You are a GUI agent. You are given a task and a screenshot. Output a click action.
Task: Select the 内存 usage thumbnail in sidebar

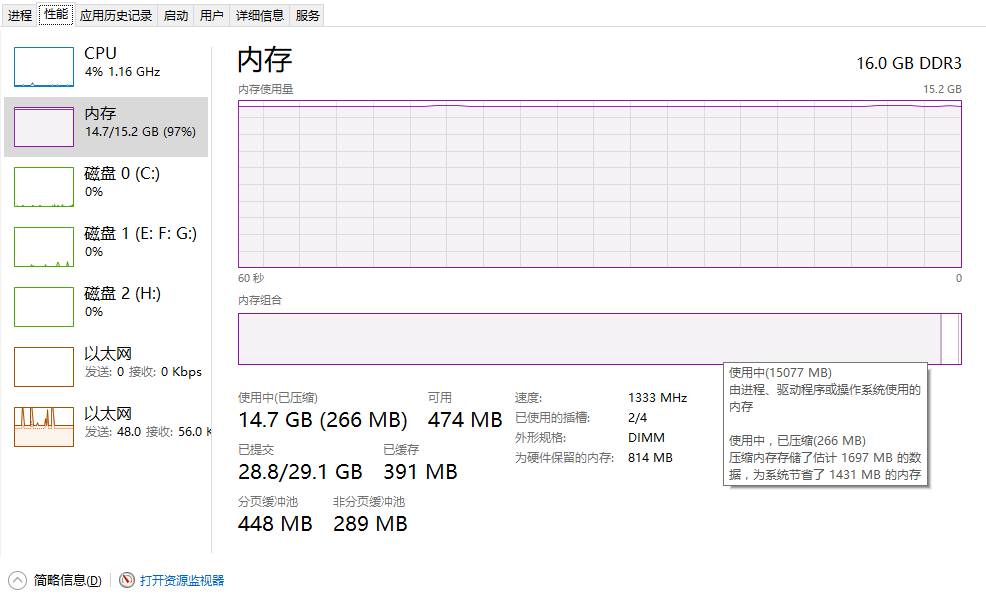[44, 127]
